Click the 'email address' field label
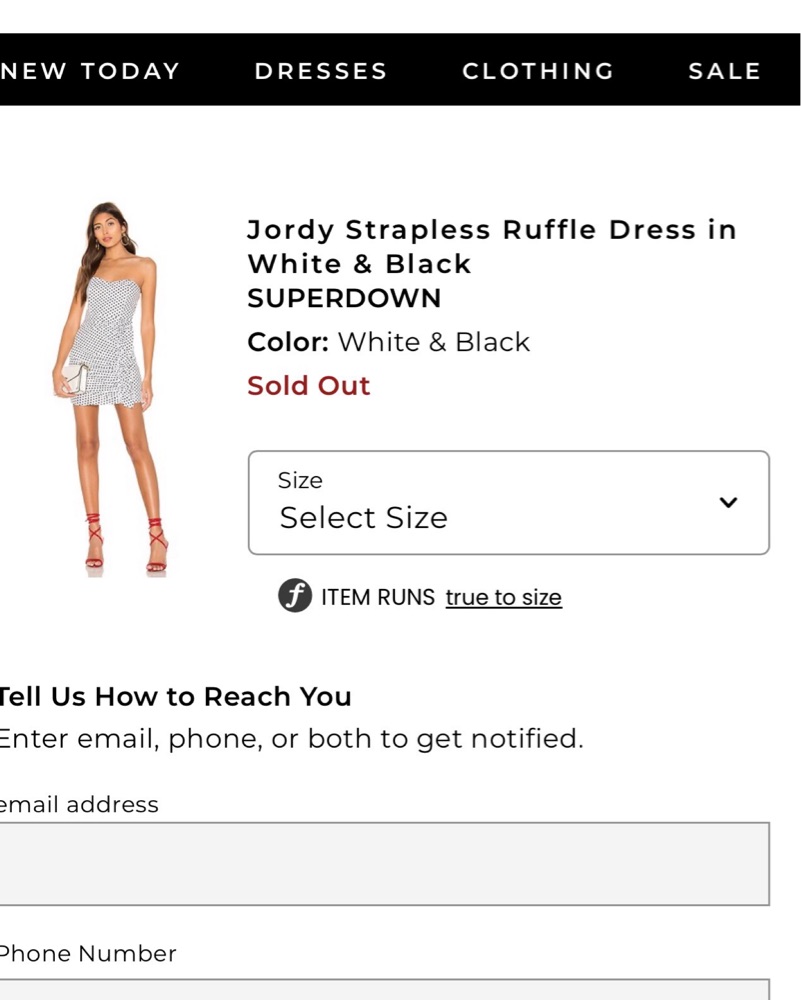This screenshot has height=1000, width=801. (x=79, y=804)
